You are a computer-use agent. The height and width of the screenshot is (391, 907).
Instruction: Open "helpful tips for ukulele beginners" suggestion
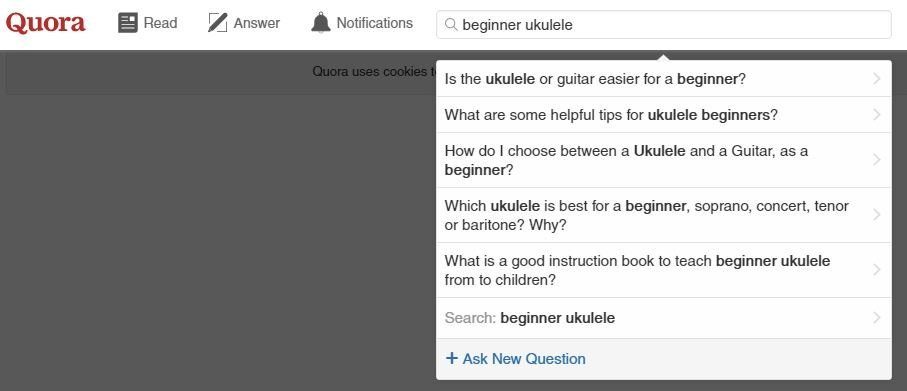tap(663, 115)
